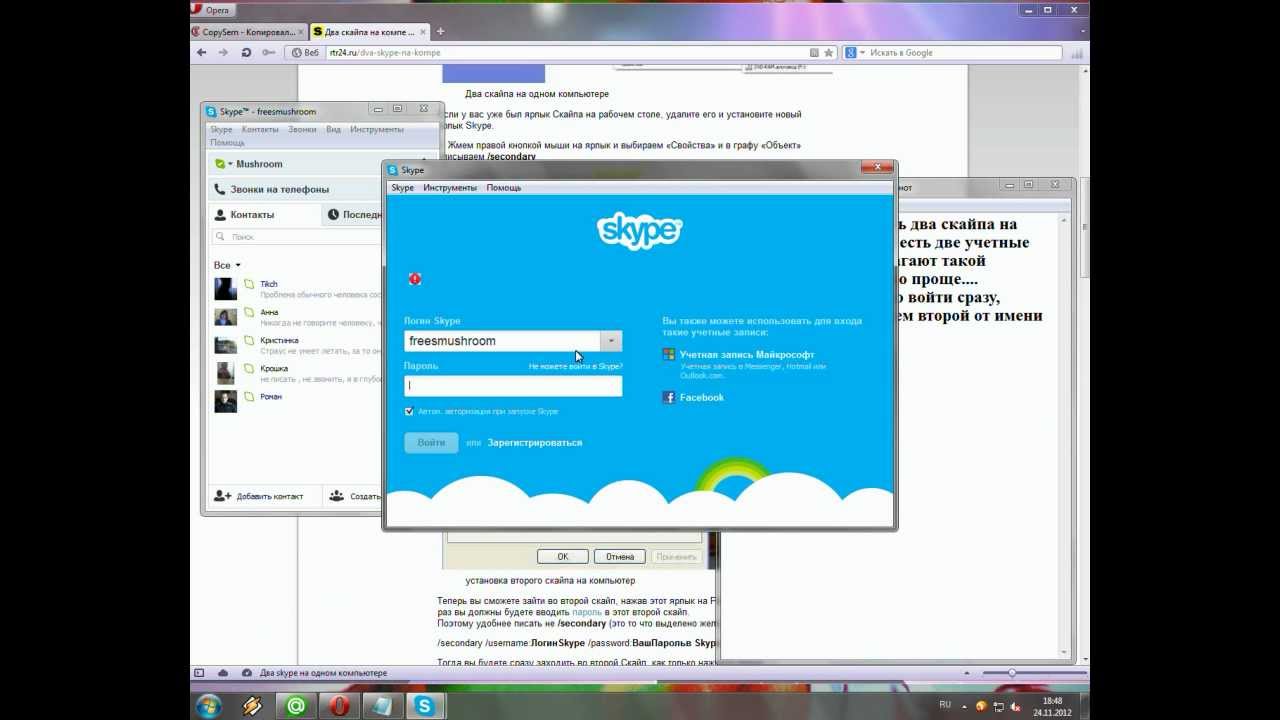Viewport: 1280px width, 720px height.
Task: Click the Opera browser back arrow
Action: pyautogui.click(x=201, y=52)
